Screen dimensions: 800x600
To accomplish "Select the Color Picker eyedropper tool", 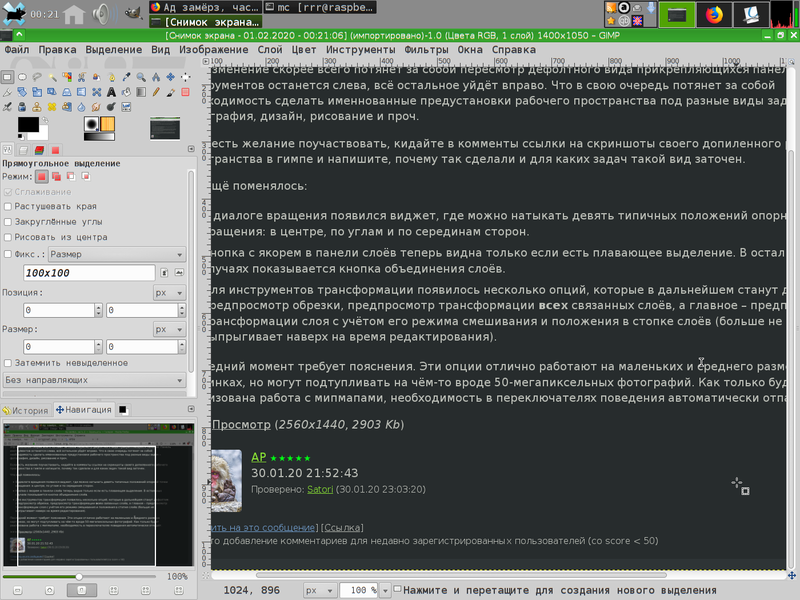I will coord(126,77).
